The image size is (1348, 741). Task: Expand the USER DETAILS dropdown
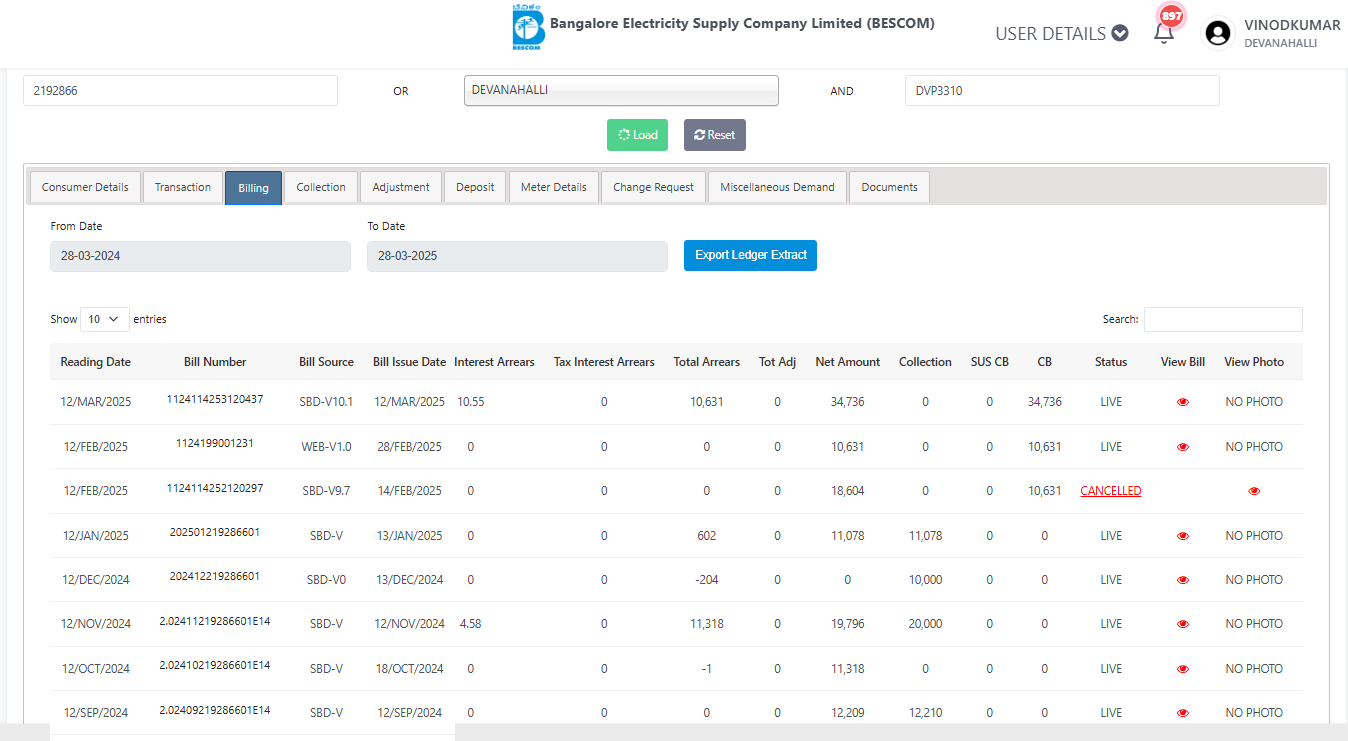(1061, 33)
